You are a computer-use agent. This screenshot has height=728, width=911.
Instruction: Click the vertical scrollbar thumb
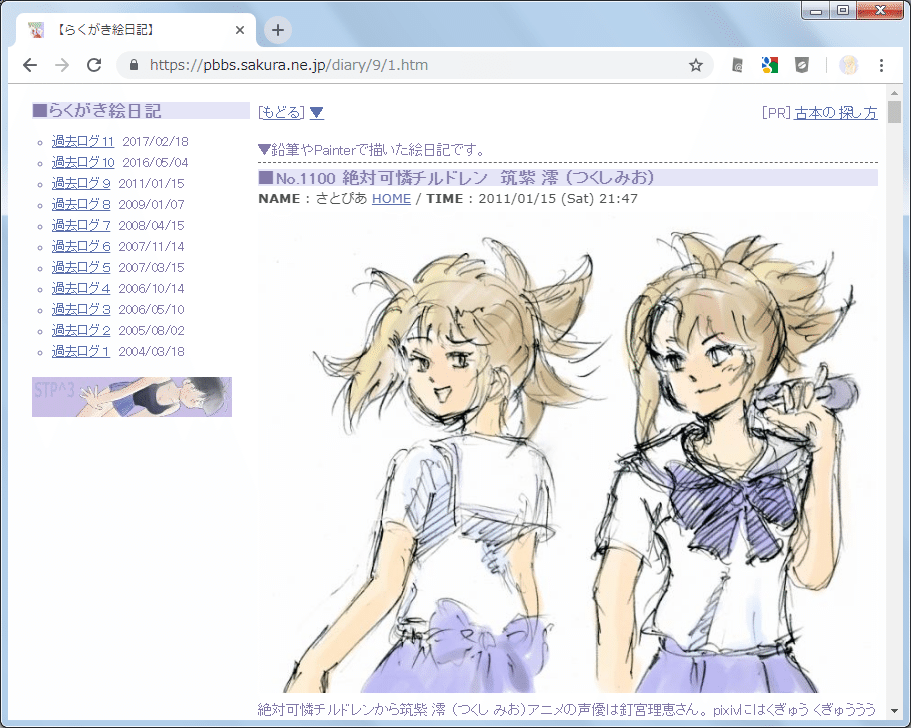coord(894,112)
